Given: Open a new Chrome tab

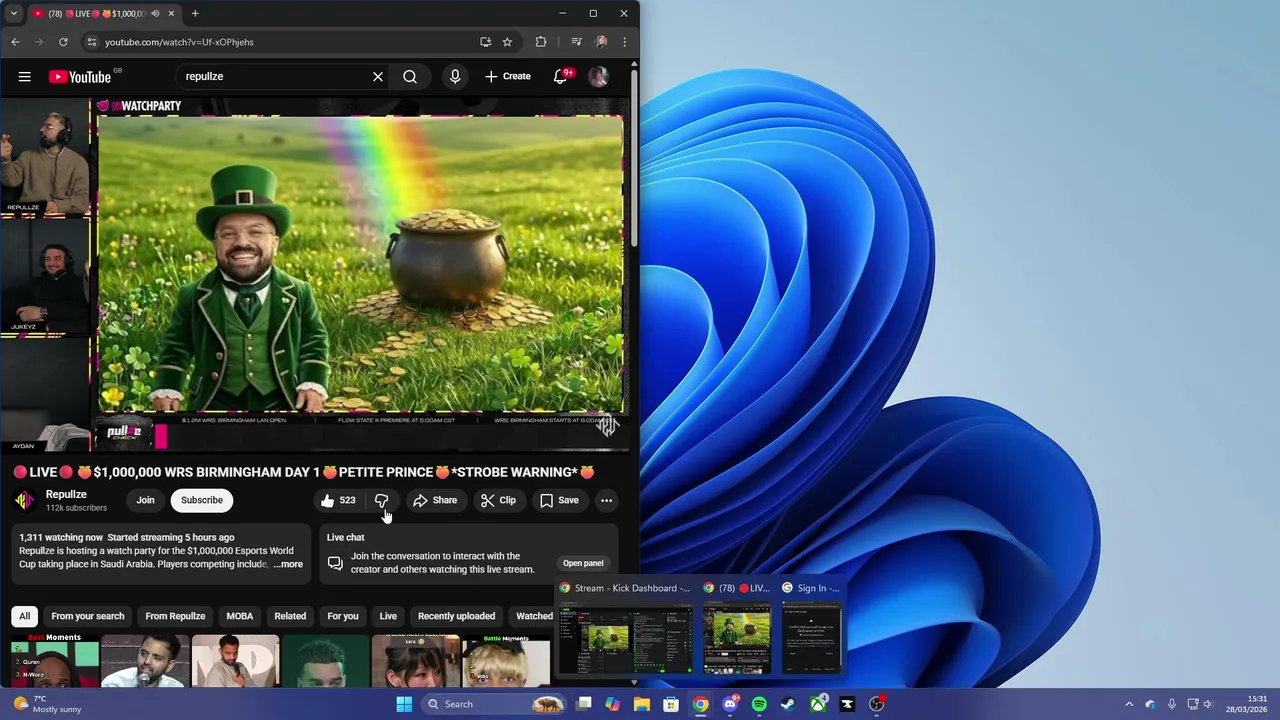Looking at the screenshot, I should tap(195, 13).
